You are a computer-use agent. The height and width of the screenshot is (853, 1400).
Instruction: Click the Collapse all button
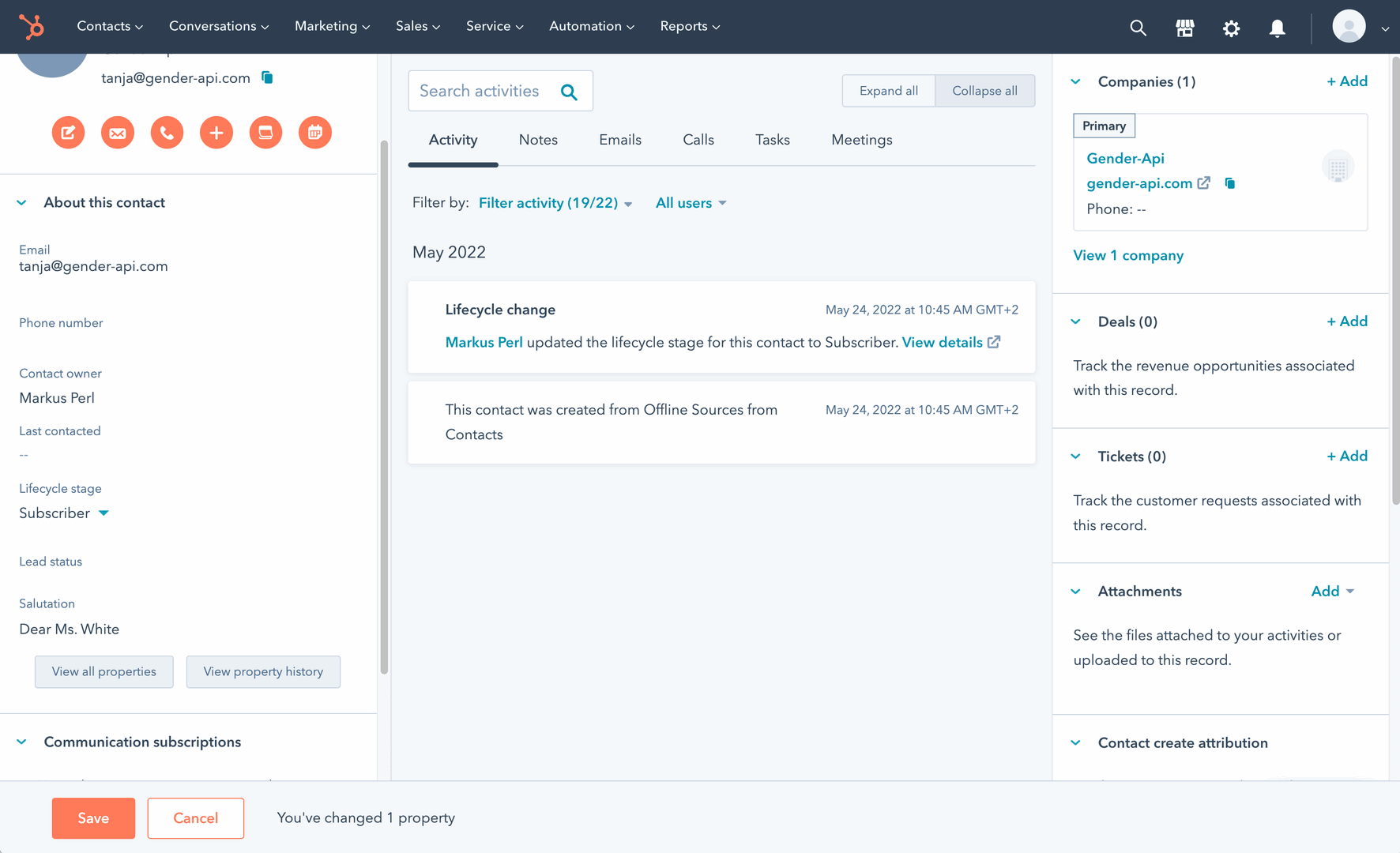pos(985,91)
